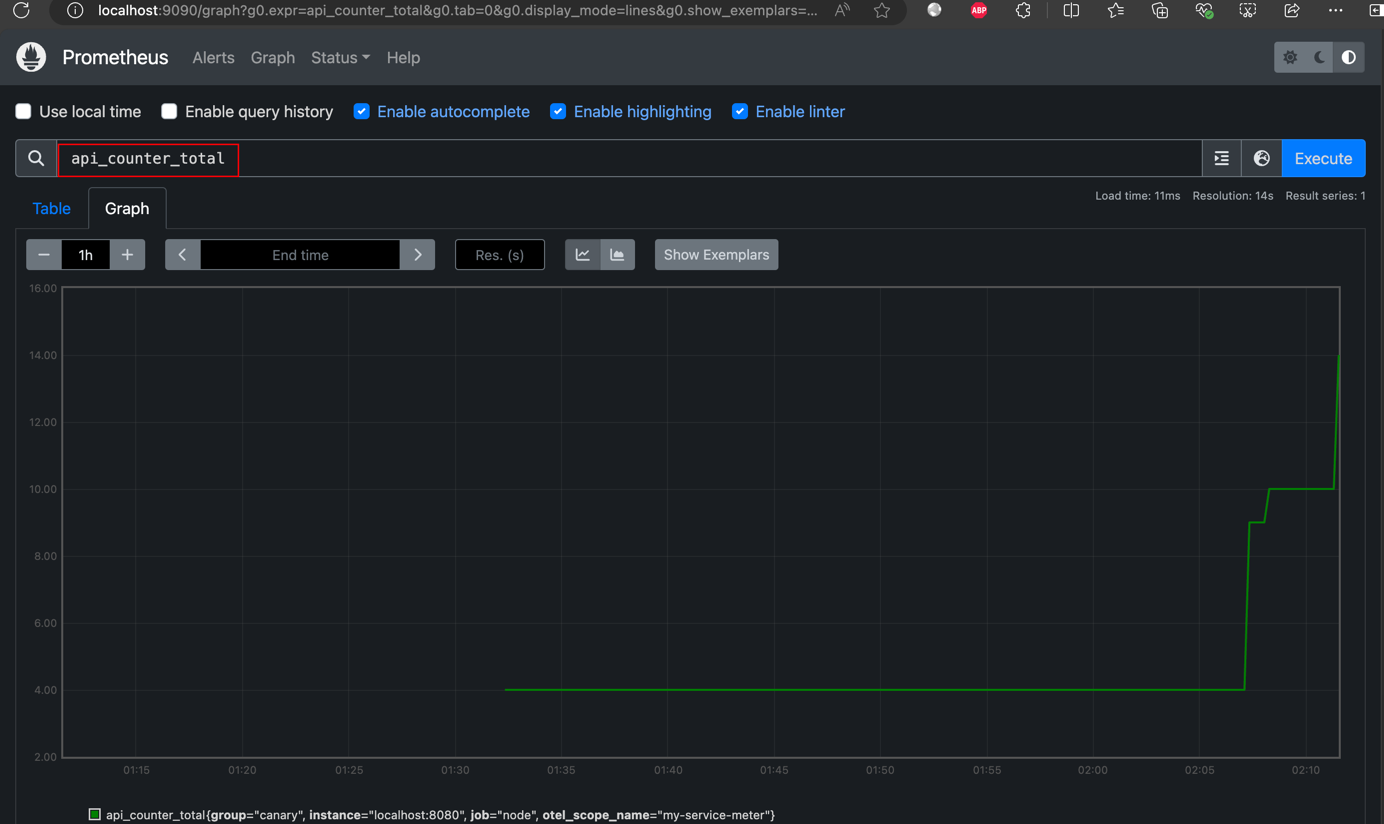
Task: Select the api_counter_total legend series label
Action: (440, 815)
